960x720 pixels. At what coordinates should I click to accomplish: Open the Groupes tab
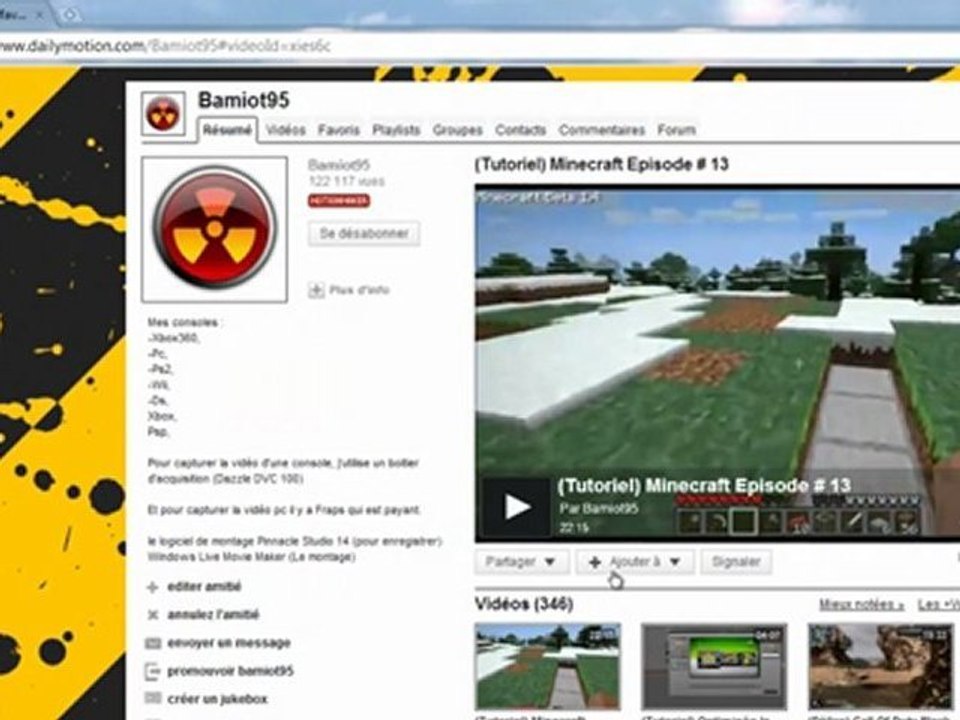coord(457,130)
